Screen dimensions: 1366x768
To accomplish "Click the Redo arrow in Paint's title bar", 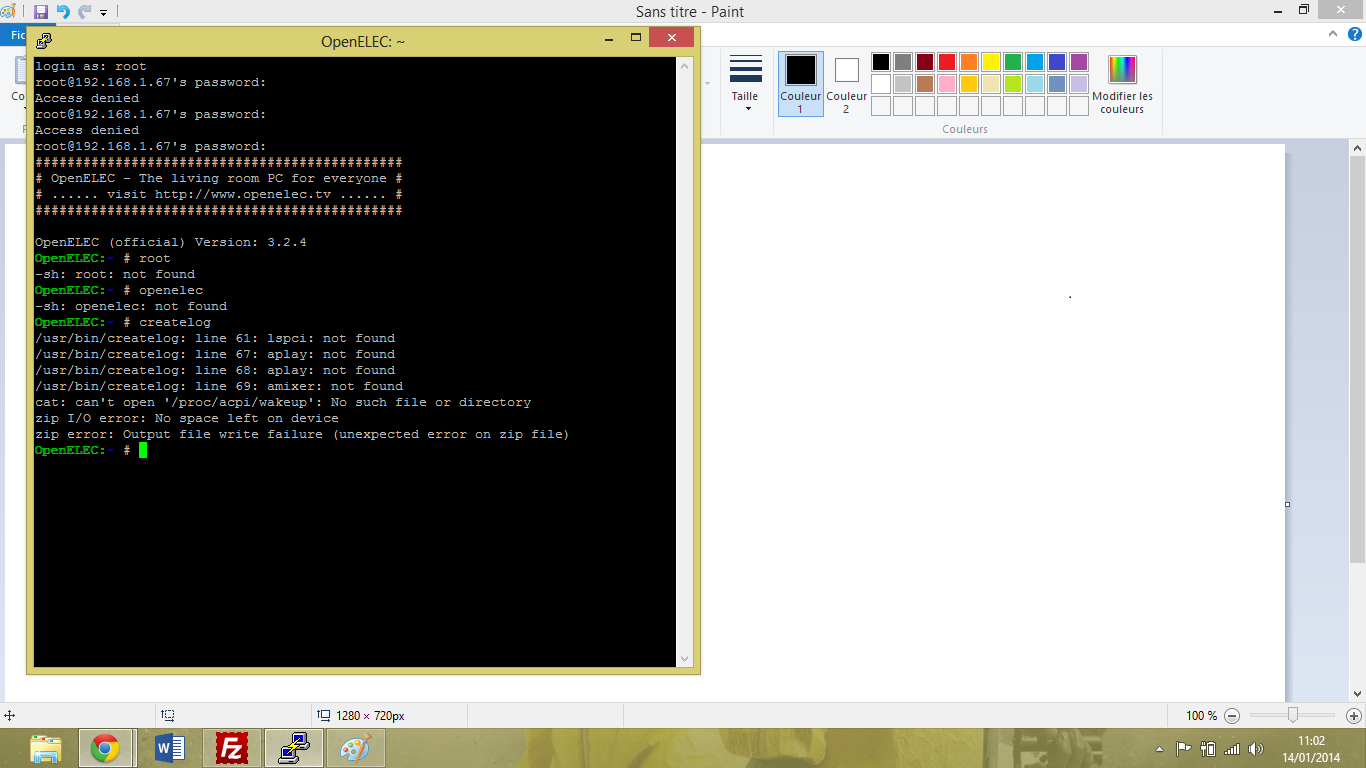I will tap(85, 12).
